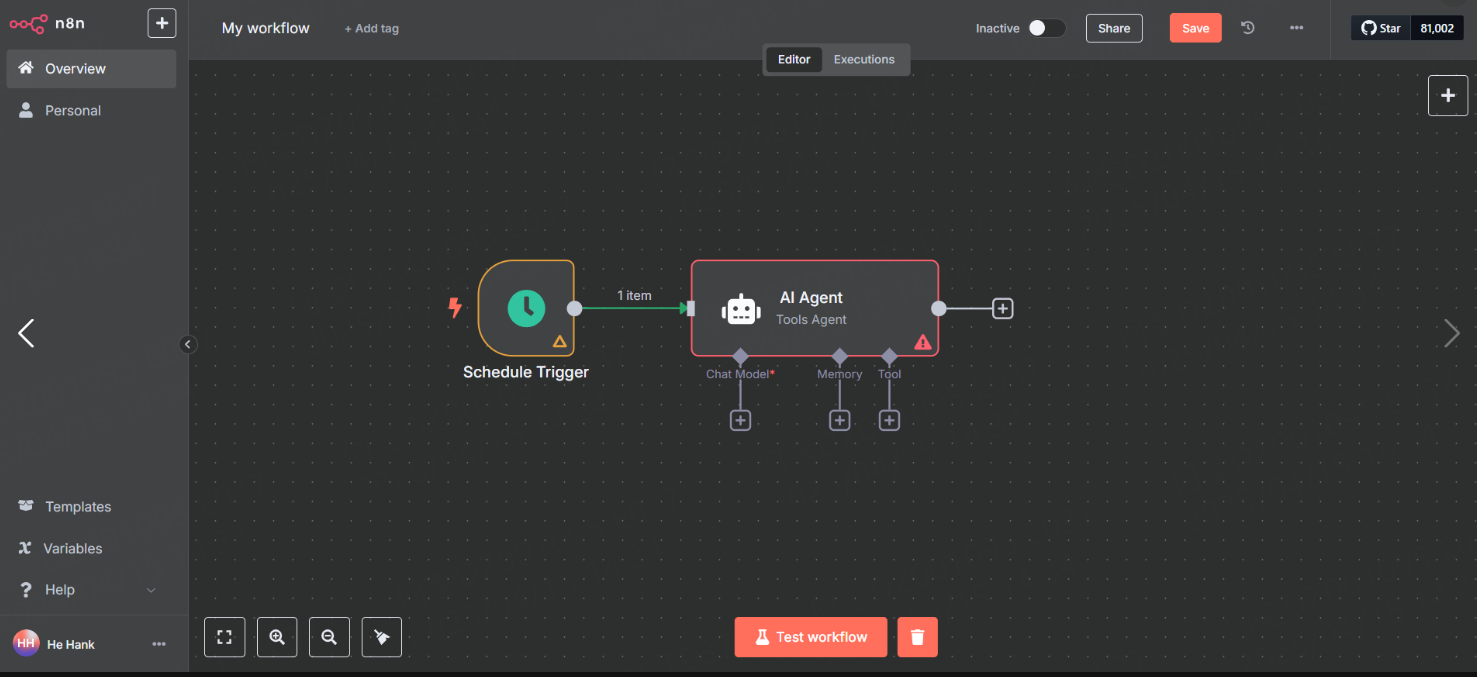Click the fit-to-view canvas icon
Image resolution: width=1477 pixels, height=677 pixels.
[x=225, y=637]
